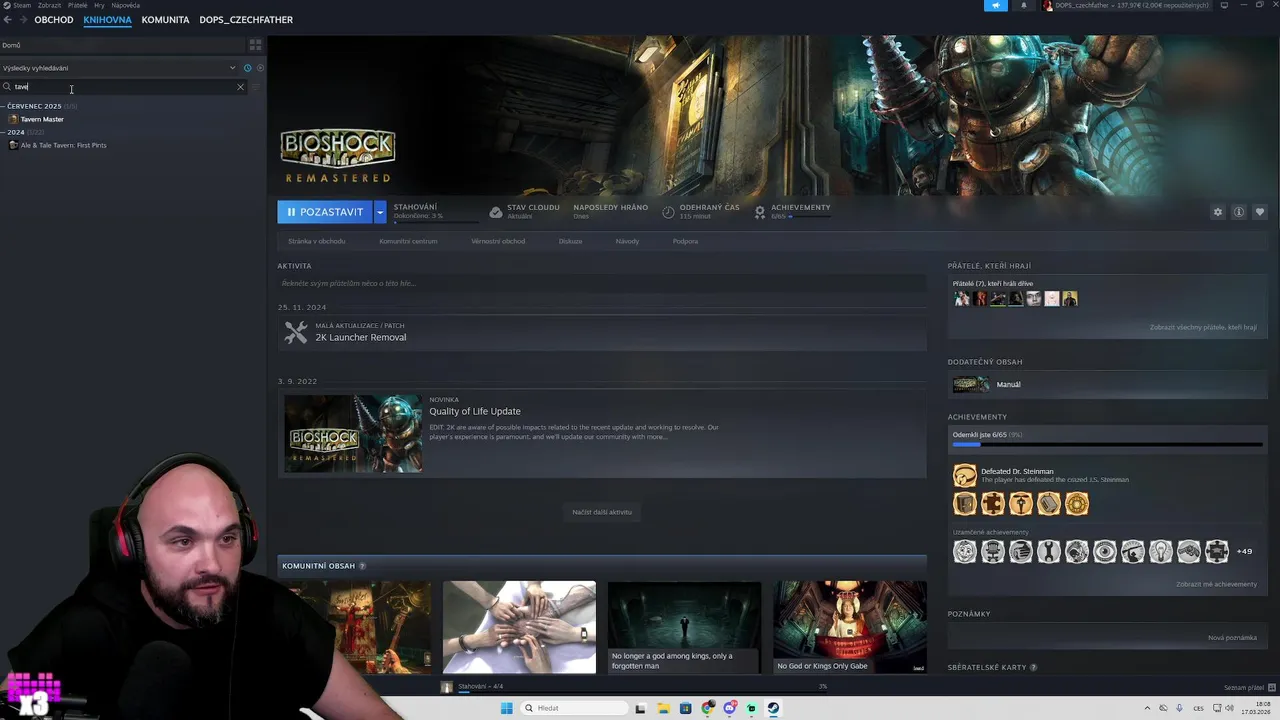This screenshot has width=1280, height=720.
Task: Click Windows taskbar Hledat search box
Action: [x=574, y=708]
